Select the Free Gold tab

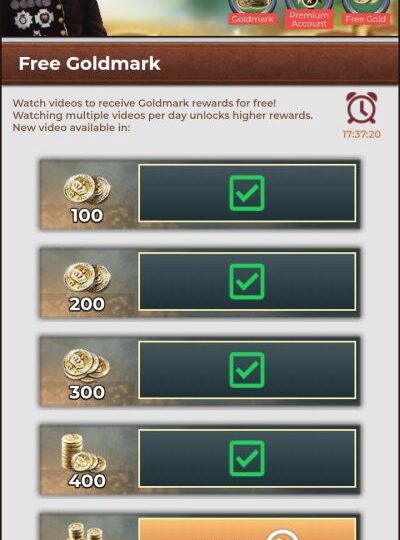tap(366, 13)
